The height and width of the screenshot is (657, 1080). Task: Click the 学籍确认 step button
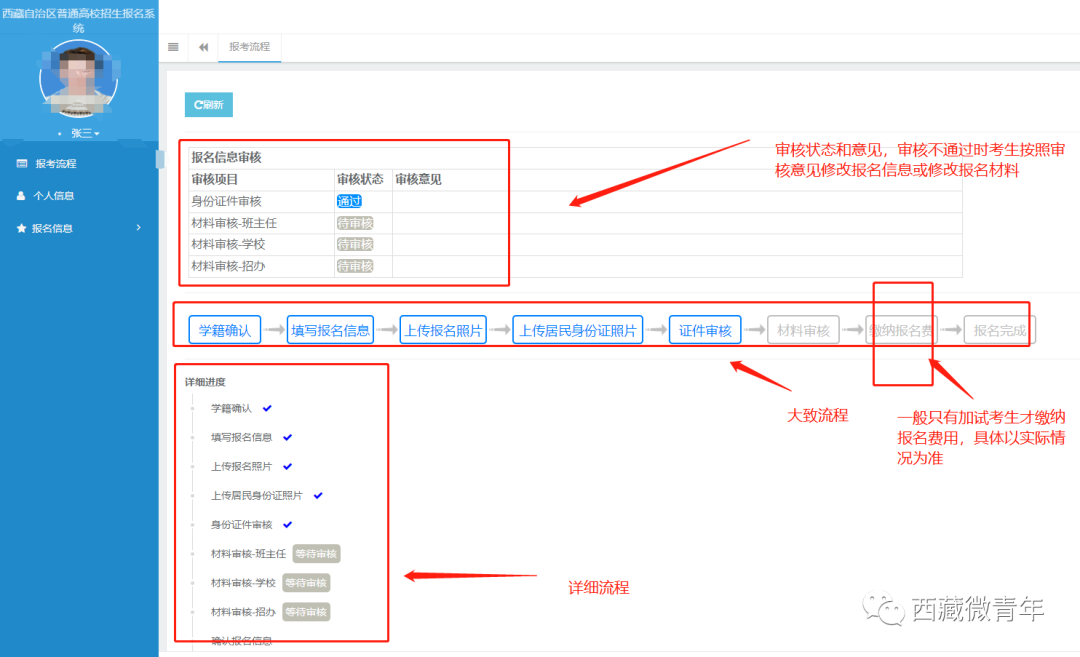[225, 330]
